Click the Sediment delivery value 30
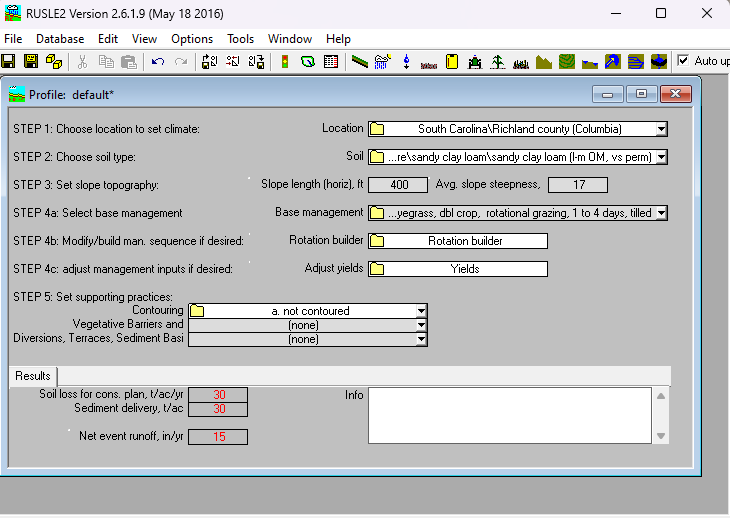The width and height of the screenshot is (730, 518). 218,409
